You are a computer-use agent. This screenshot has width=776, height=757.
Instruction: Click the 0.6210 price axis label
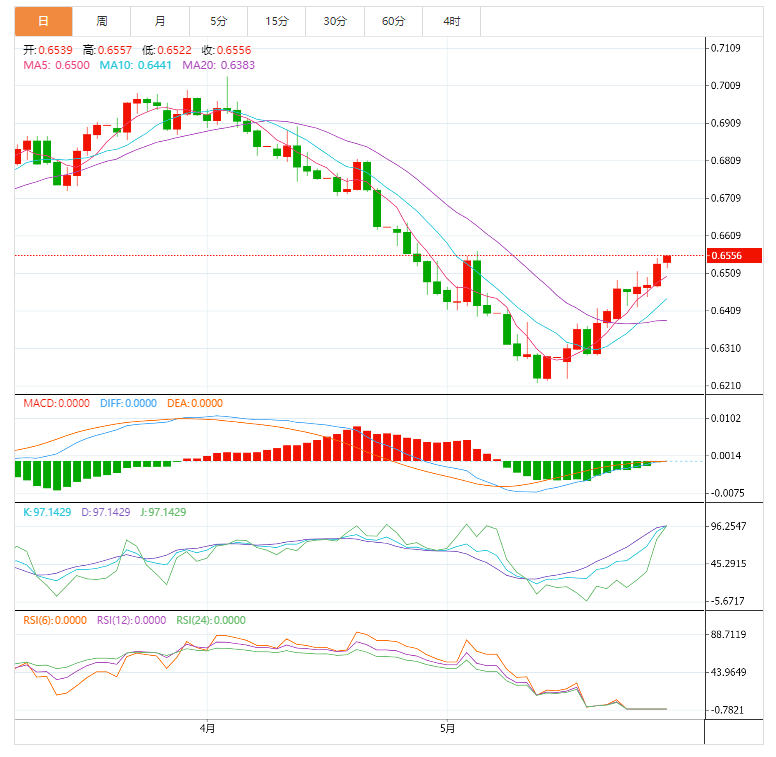(726, 385)
